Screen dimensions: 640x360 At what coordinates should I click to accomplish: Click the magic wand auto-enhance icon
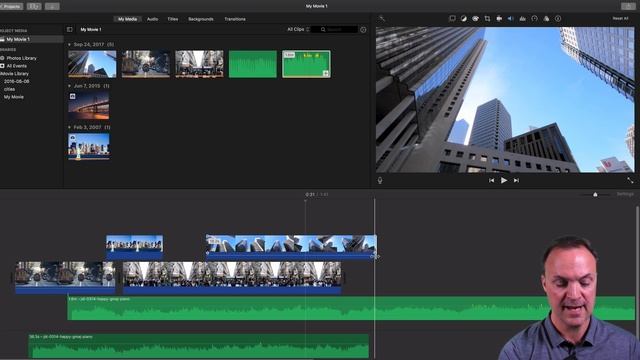pyautogui.click(x=382, y=18)
